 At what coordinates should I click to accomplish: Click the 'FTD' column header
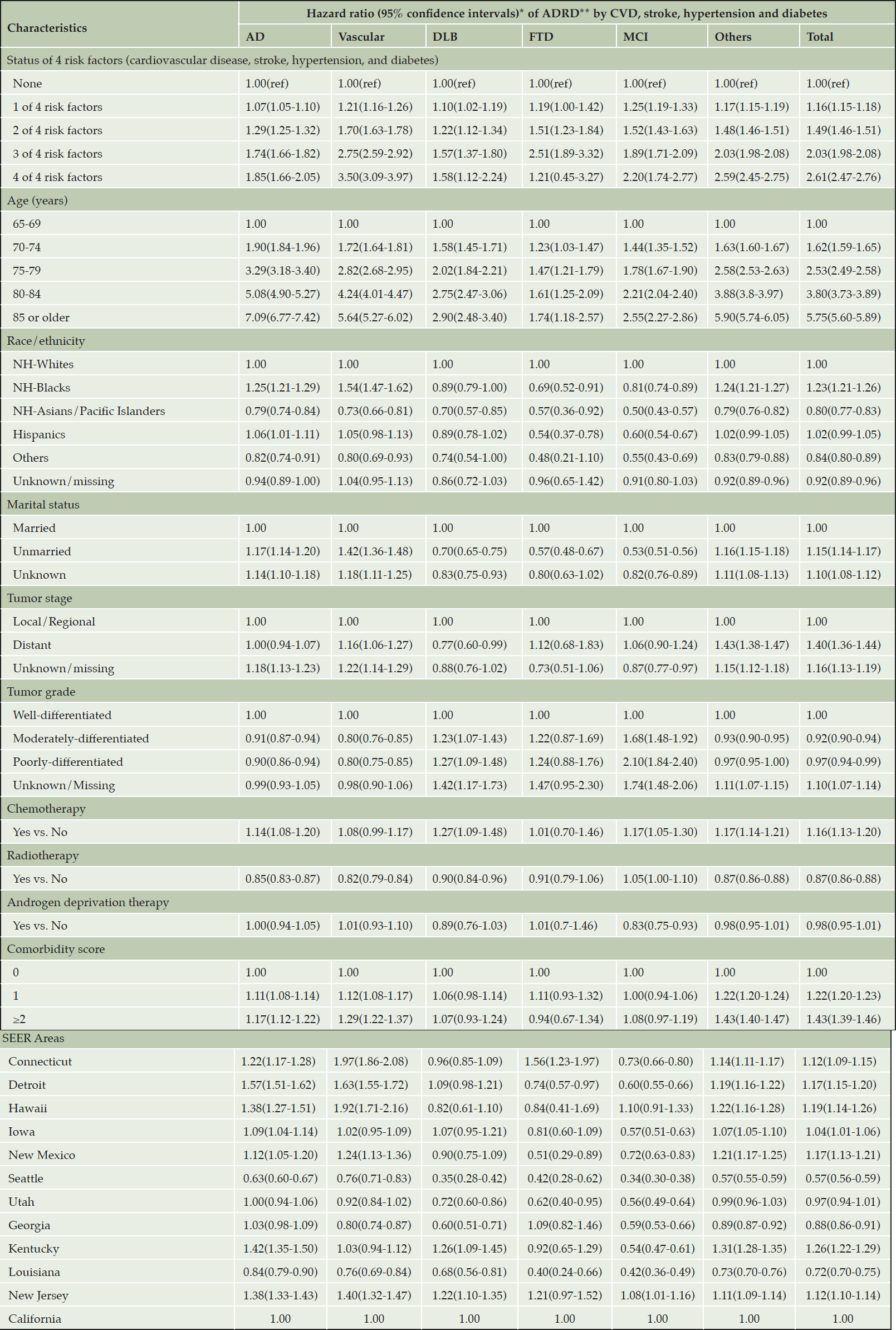click(541, 37)
